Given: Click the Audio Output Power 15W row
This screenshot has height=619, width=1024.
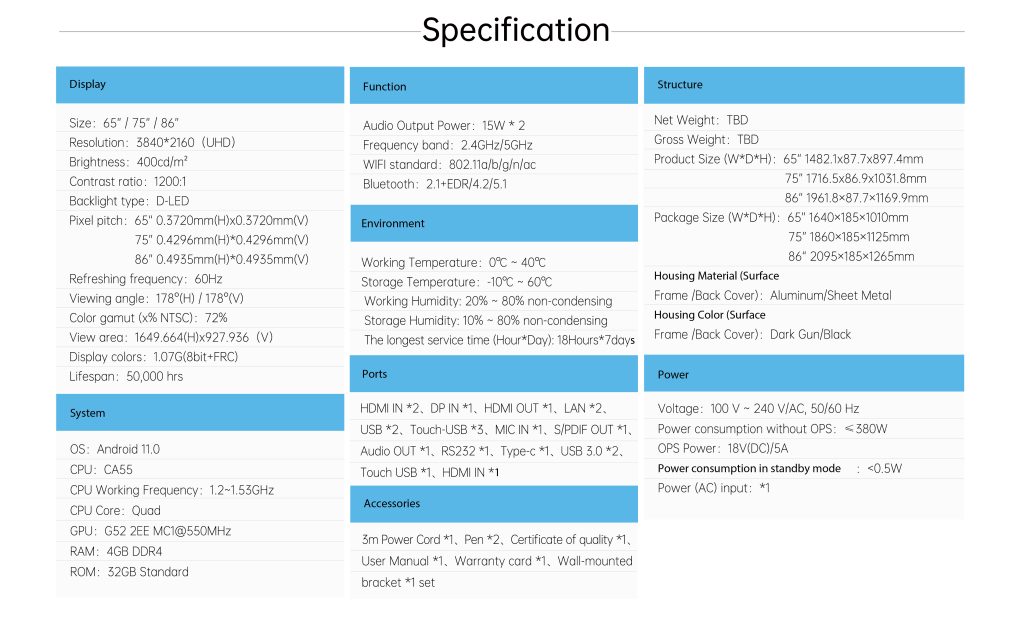Looking at the screenshot, I should pos(444,126).
